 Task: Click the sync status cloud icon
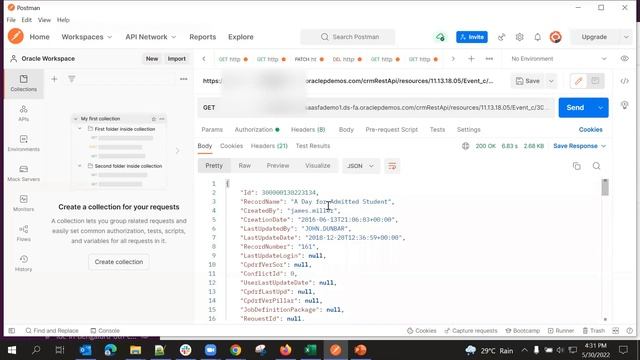point(440,37)
